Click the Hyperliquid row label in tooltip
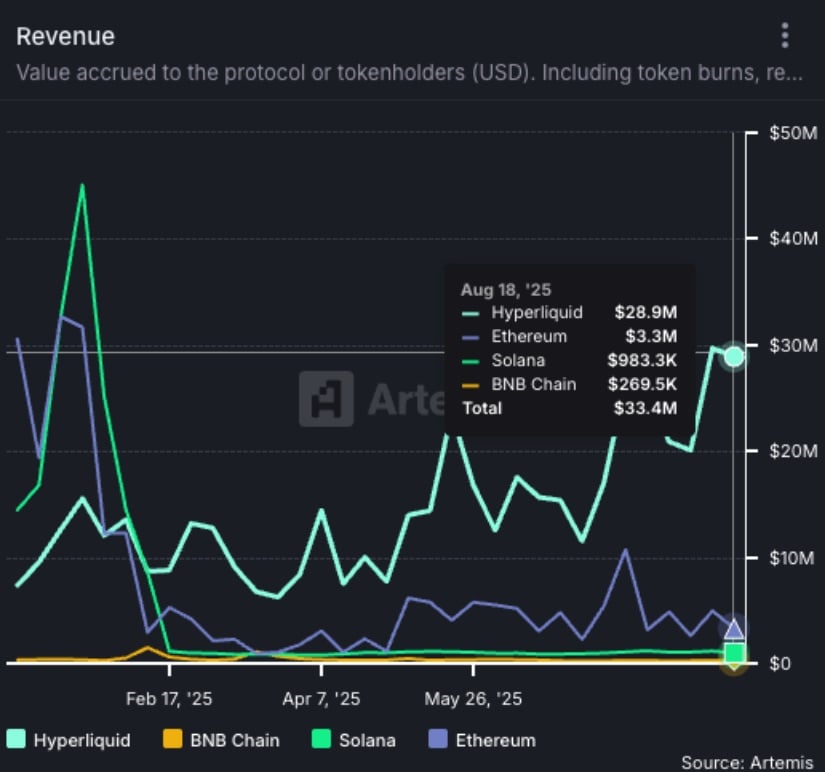This screenshot has height=772, width=825. point(537,312)
